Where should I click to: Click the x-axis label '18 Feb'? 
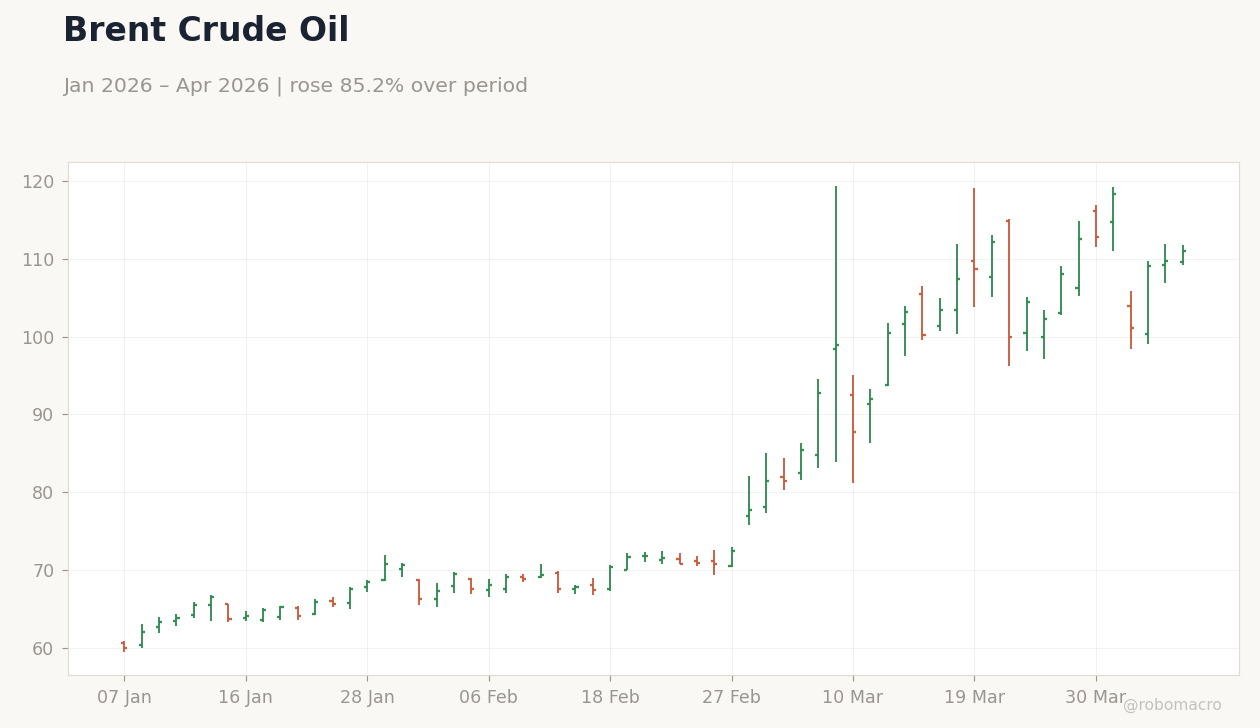point(610,698)
